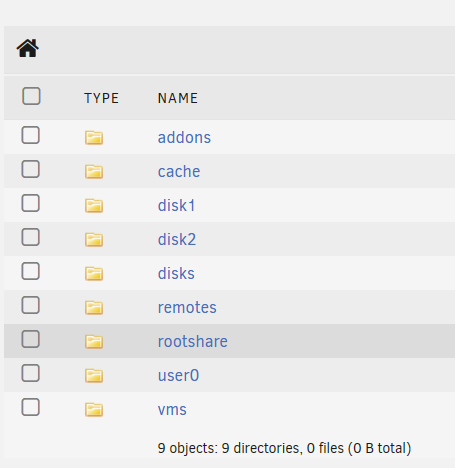Click the vms folder icon
455x468 pixels.
tap(94, 409)
